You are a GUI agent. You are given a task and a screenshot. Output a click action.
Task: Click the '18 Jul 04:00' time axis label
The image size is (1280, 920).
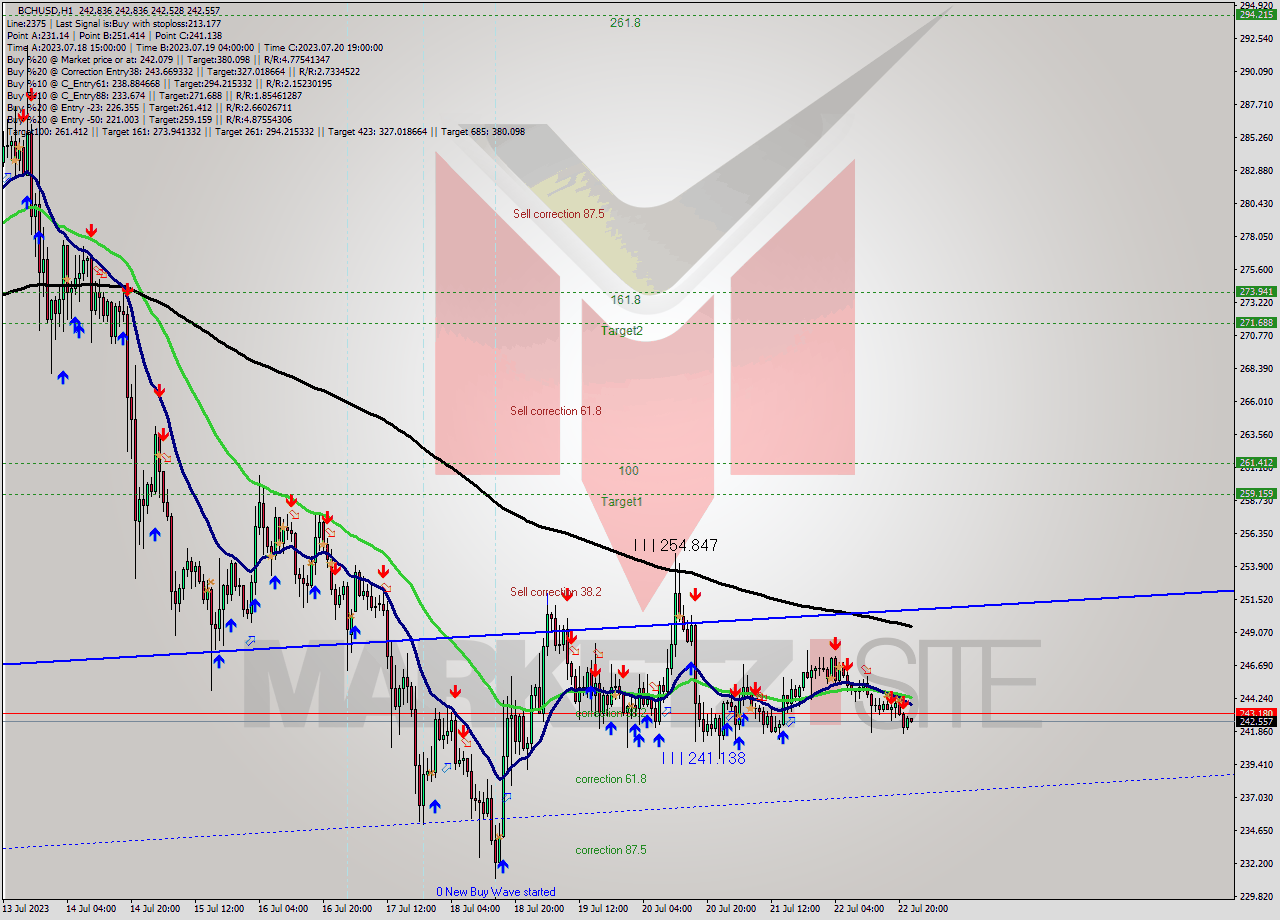point(475,909)
